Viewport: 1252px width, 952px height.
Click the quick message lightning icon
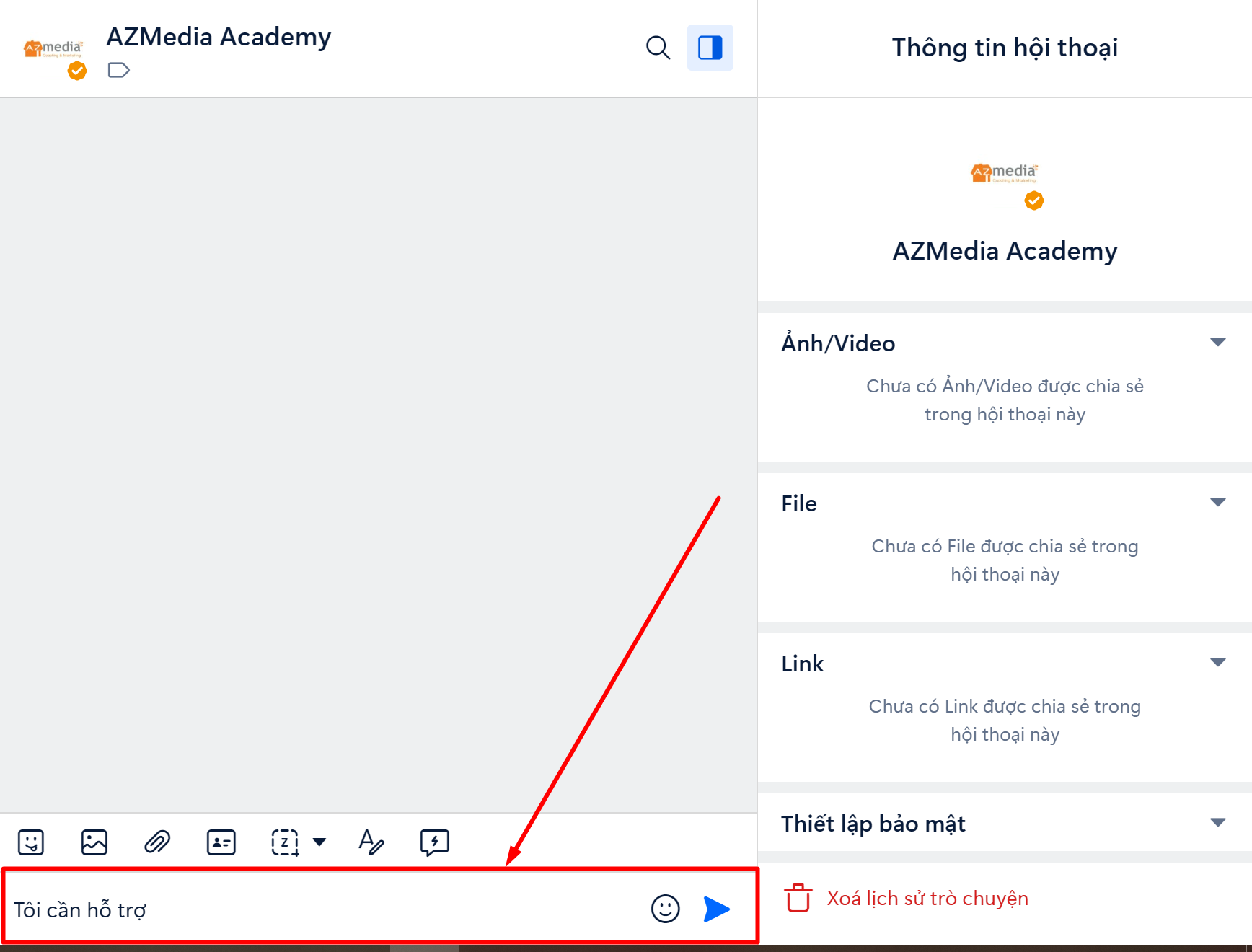coord(434,842)
